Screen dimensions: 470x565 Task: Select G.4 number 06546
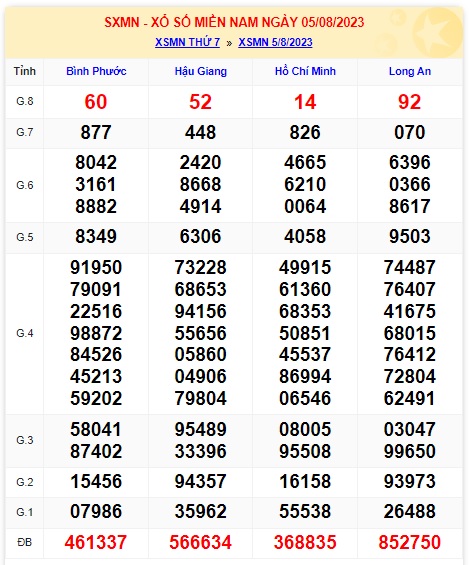tap(305, 399)
